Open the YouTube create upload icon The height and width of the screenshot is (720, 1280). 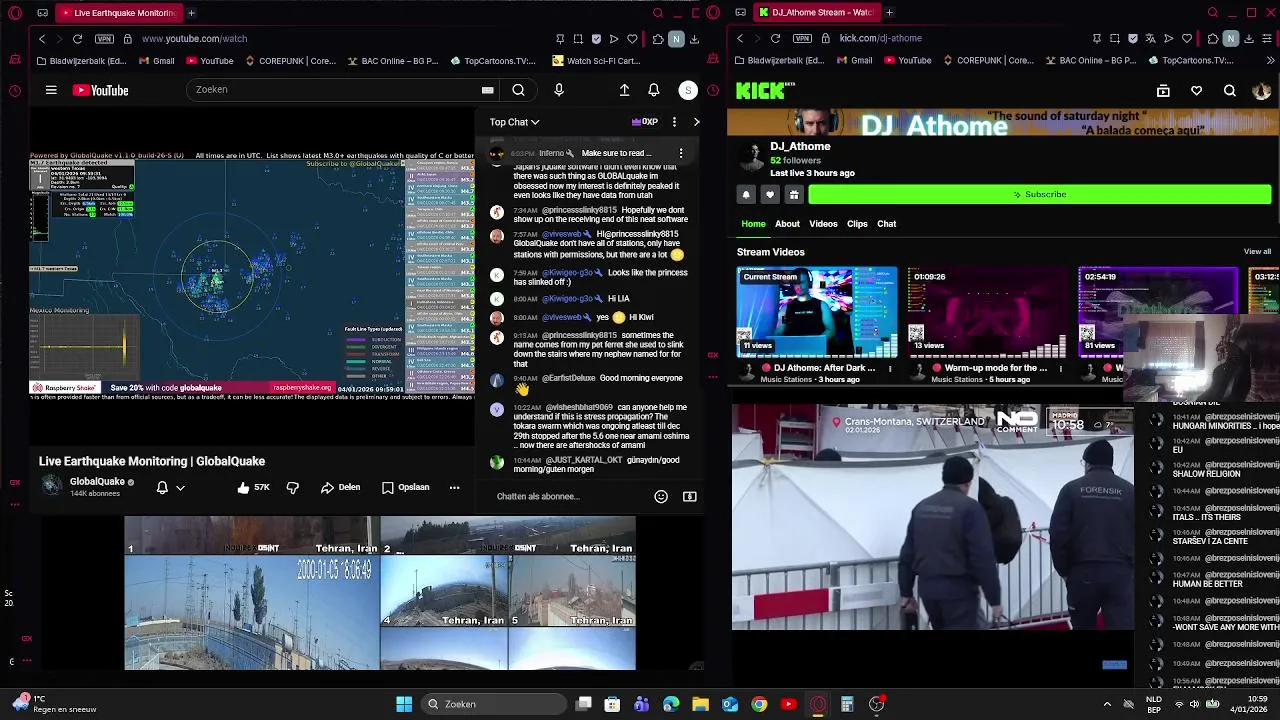[624, 90]
